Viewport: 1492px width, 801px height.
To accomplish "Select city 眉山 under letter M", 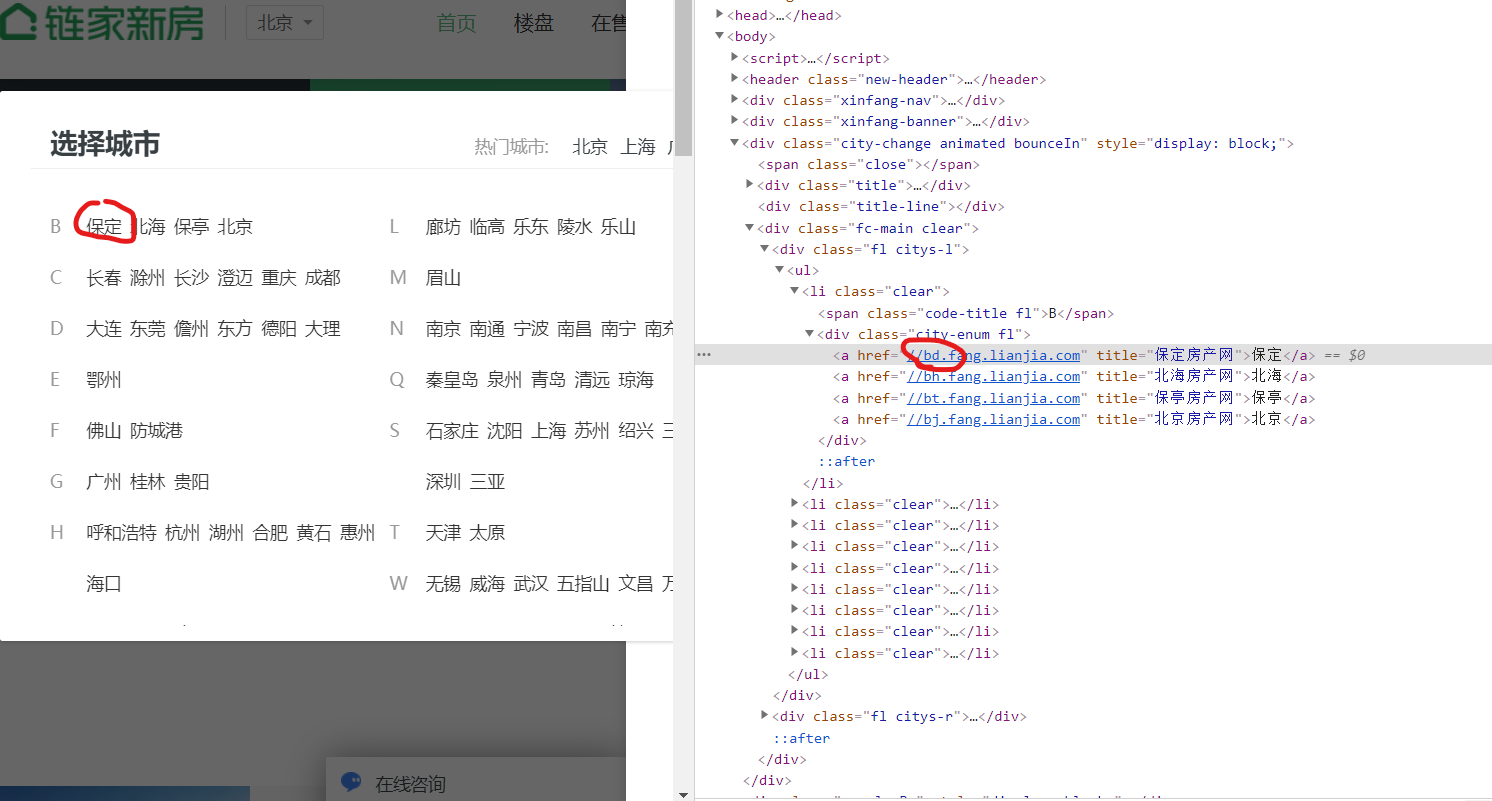I will [x=443, y=278].
